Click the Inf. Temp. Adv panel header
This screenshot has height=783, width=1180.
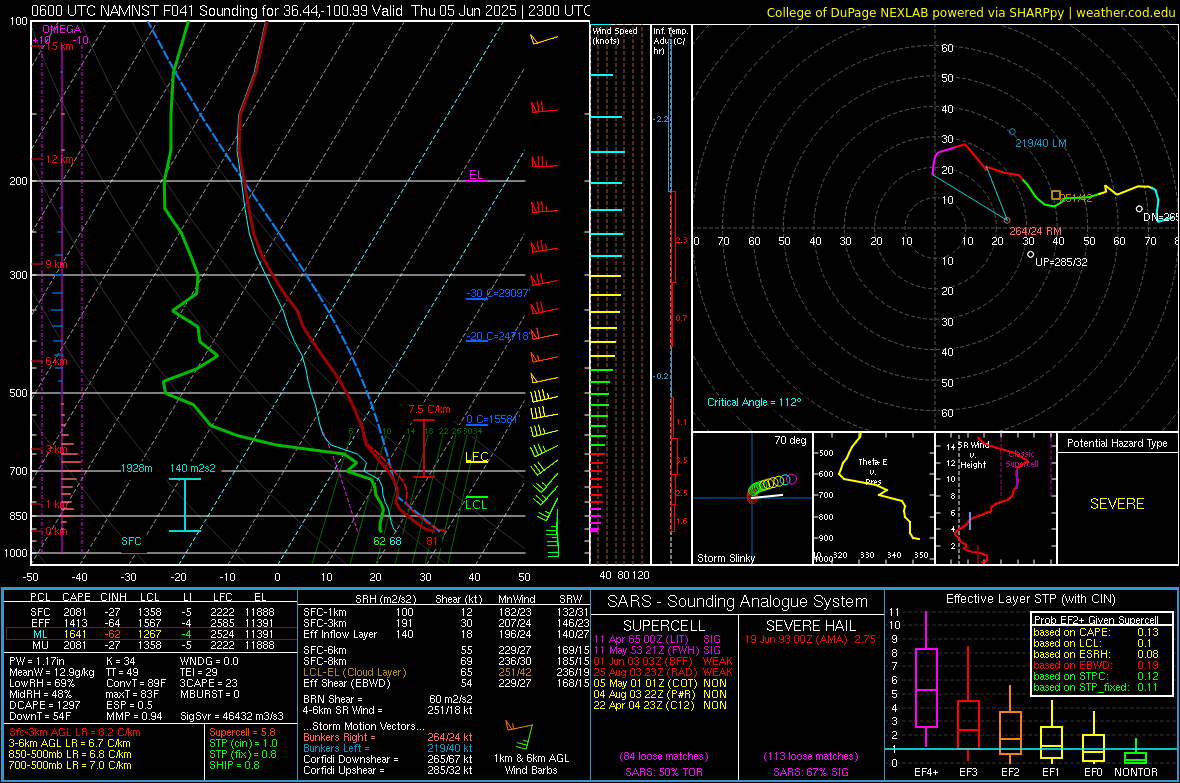pyautogui.click(x=670, y=40)
